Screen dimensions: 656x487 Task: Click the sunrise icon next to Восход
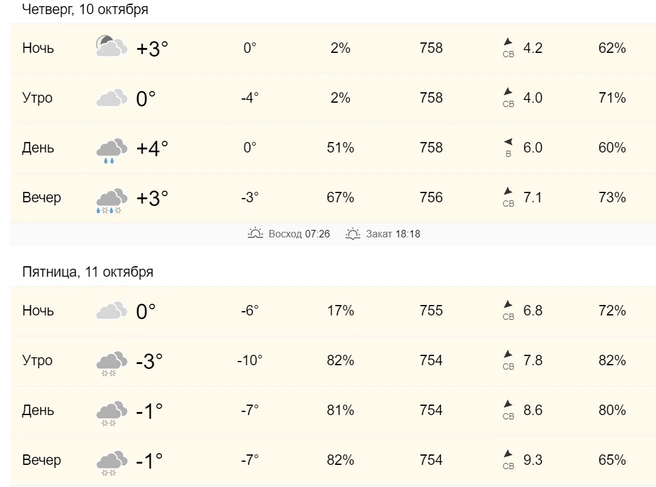pyautogui.click(x=256, y=234)
